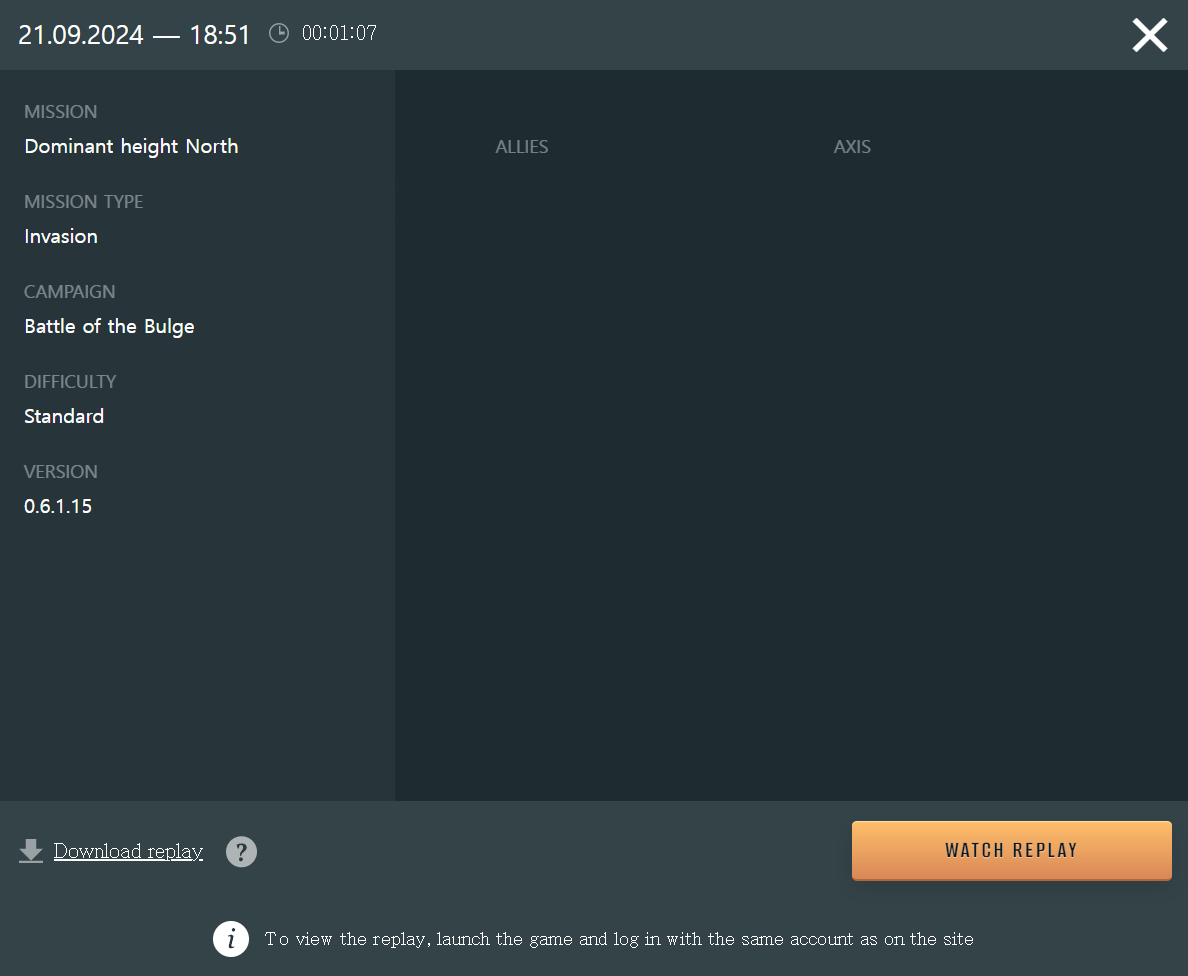Viewport: 1188px width, 976px height.
Task: Click the DIFFICULTY label
Action: pyautogui.click(x=70, y=382)
